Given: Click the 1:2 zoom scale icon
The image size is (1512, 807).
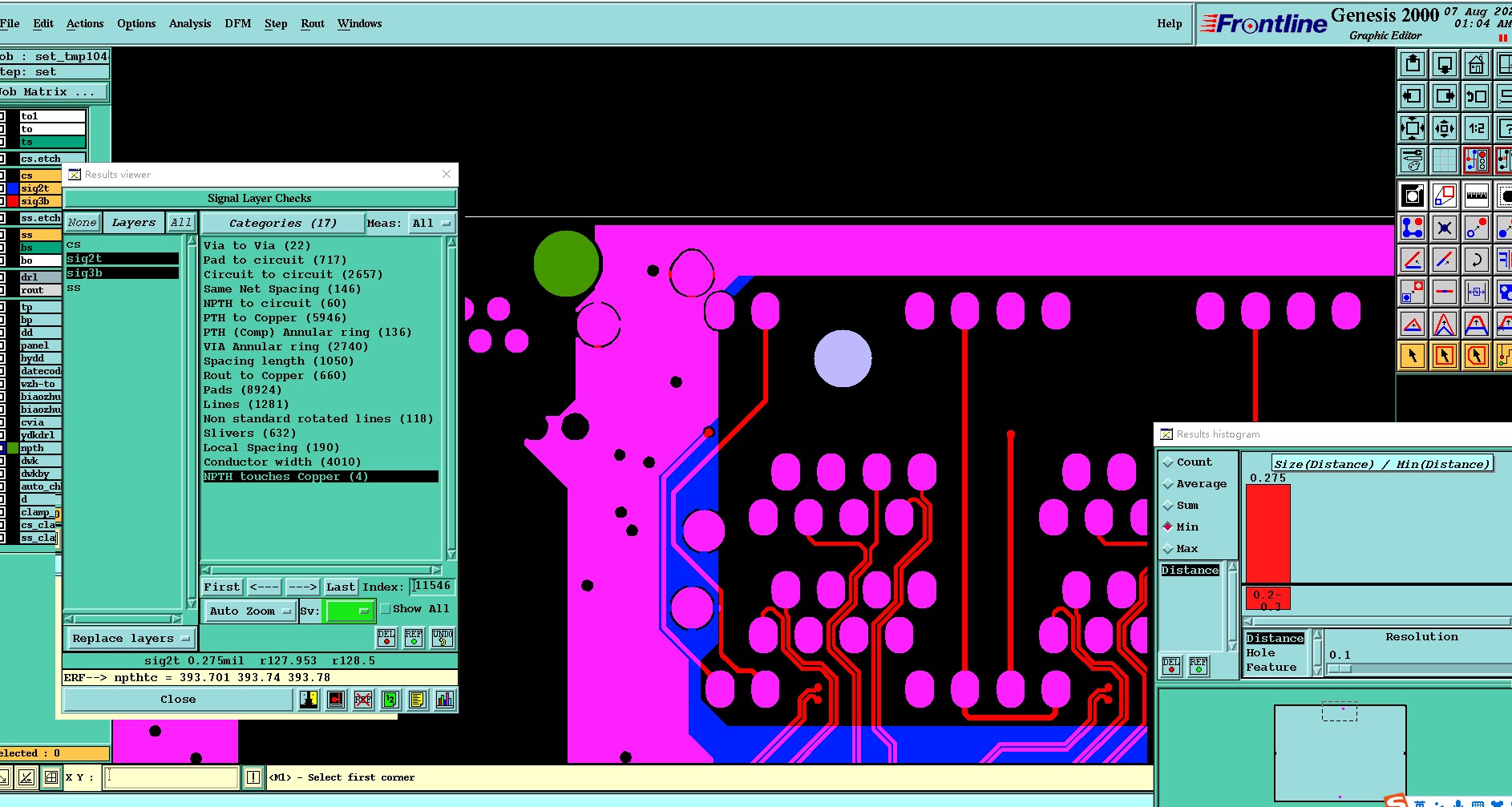Looking at the screenshot, I should (x=1476, y=127).
